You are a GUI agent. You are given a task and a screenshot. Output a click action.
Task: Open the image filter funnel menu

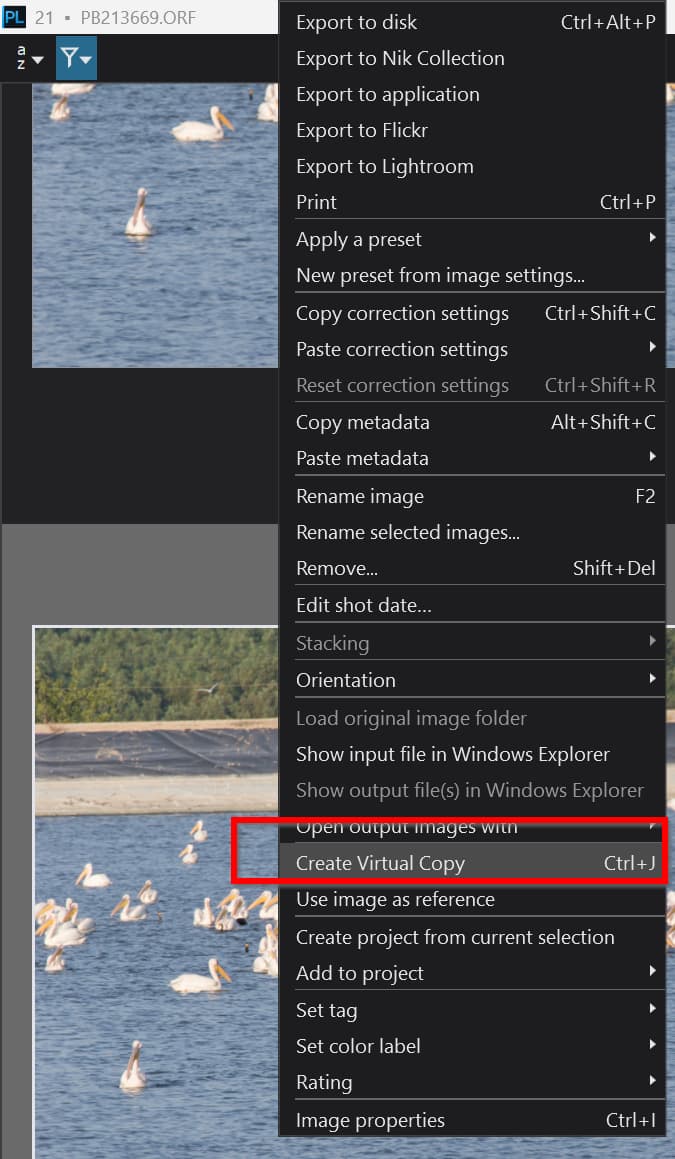(x=76, y=59)
